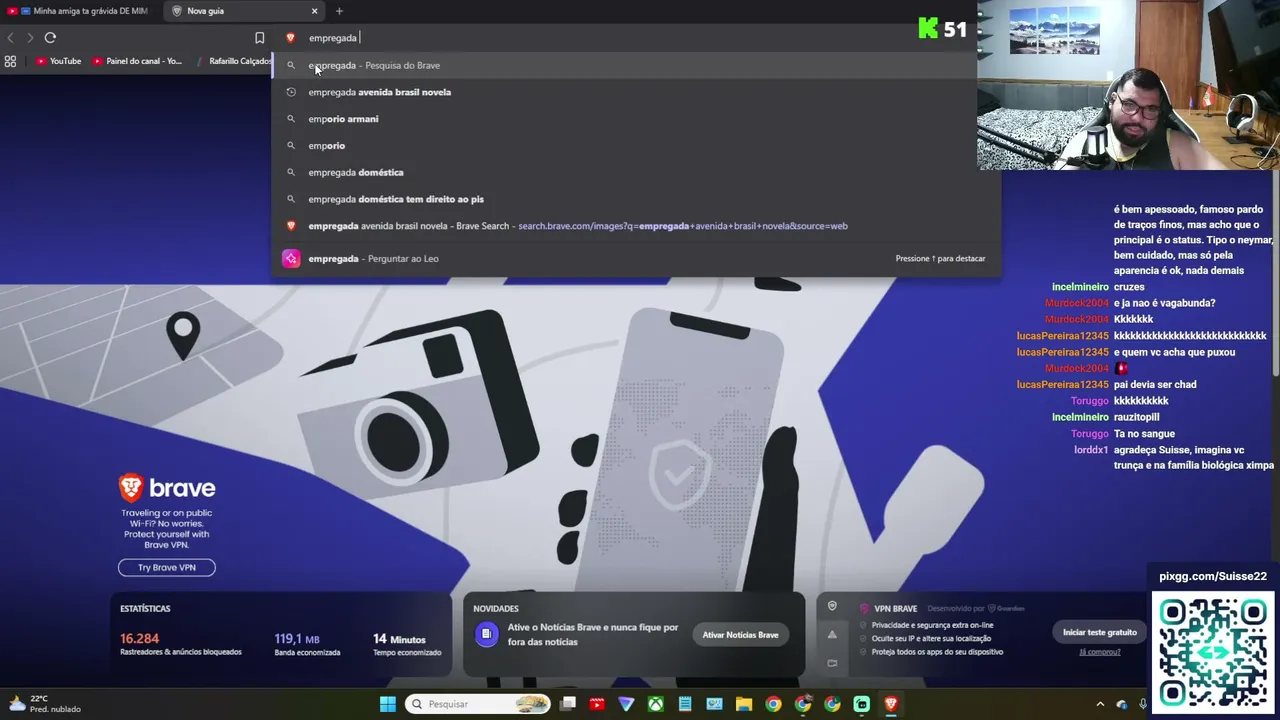This screenshot has height=720, width=1280.
Task: Click the Ativar Notícias Brave button
Action: (x=740, y=635)
